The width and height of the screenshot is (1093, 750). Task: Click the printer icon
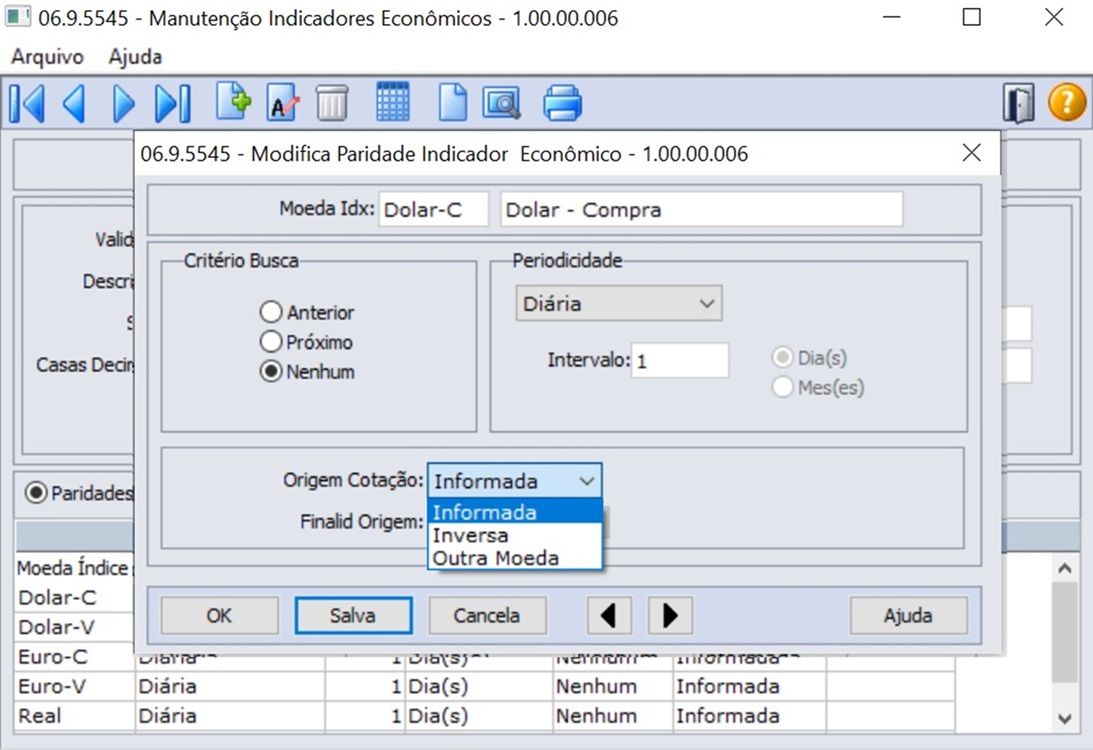[x=562, y=102]
